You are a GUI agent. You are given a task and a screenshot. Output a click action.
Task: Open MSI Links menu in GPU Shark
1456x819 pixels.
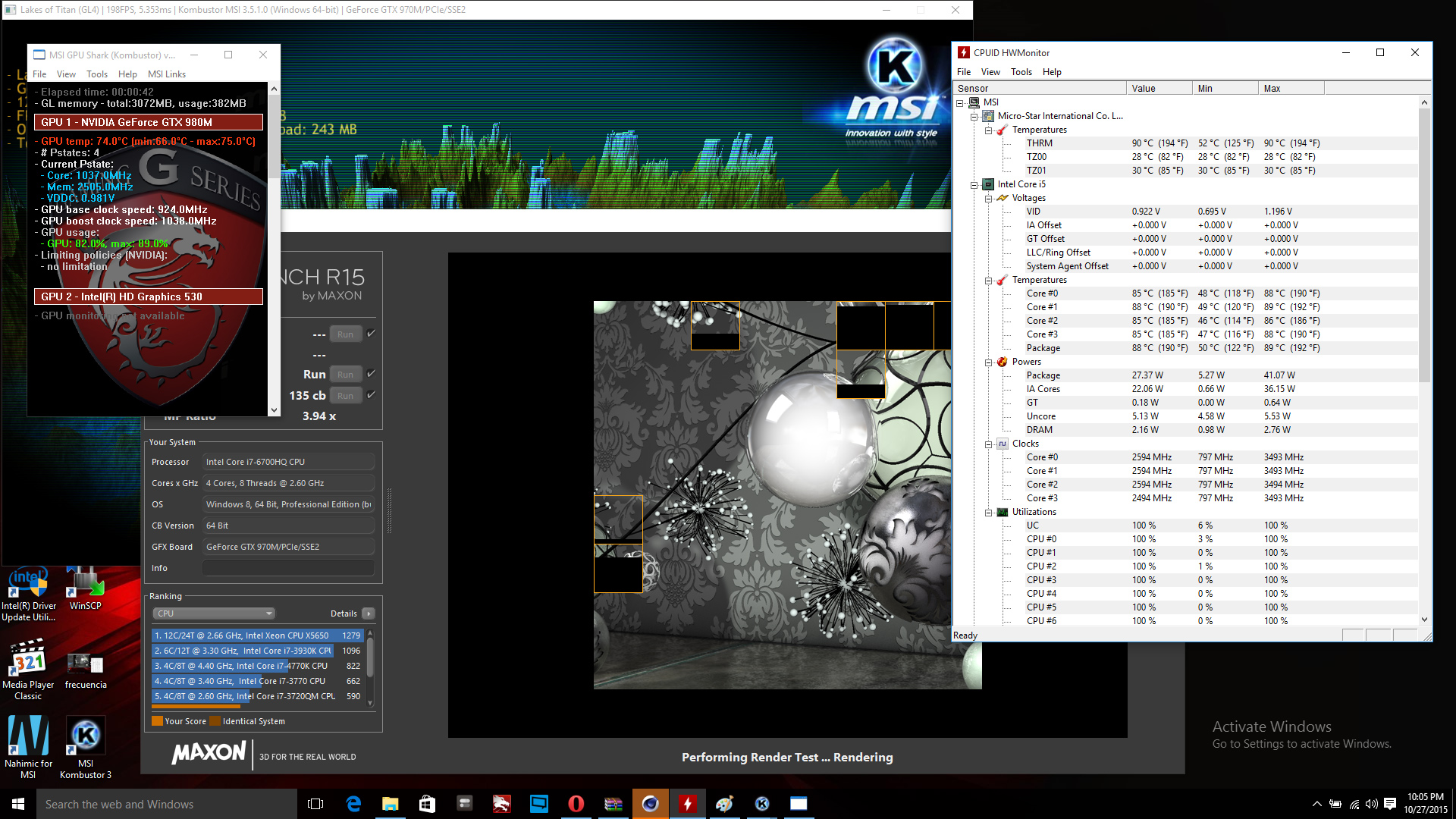pyautogui.click(x=166, y=74)
